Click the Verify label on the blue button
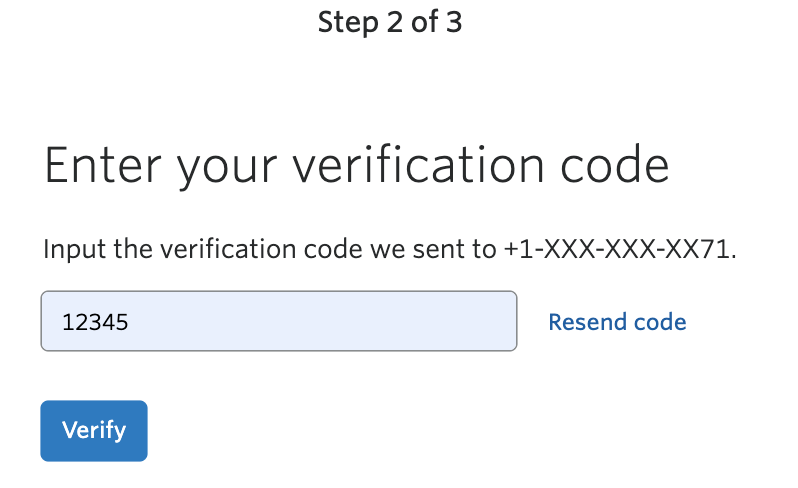798x488 pixels. (94, 430)
